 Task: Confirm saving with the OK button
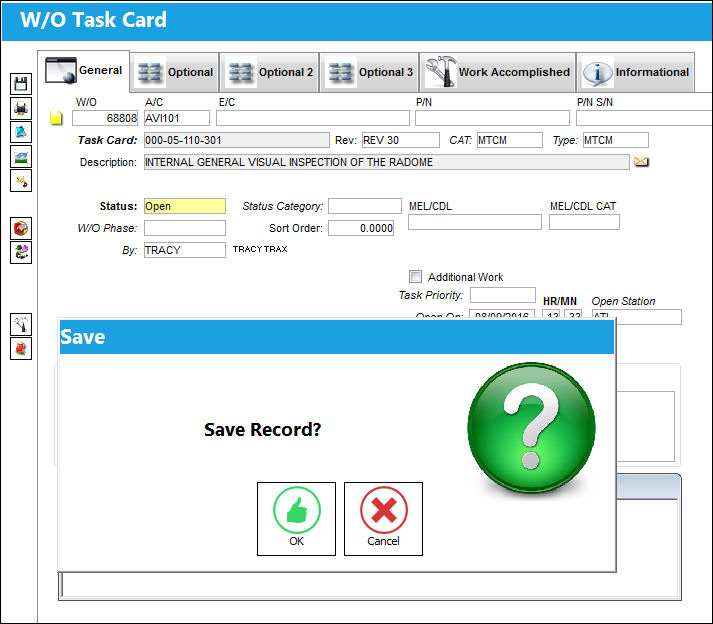[296, 519]
